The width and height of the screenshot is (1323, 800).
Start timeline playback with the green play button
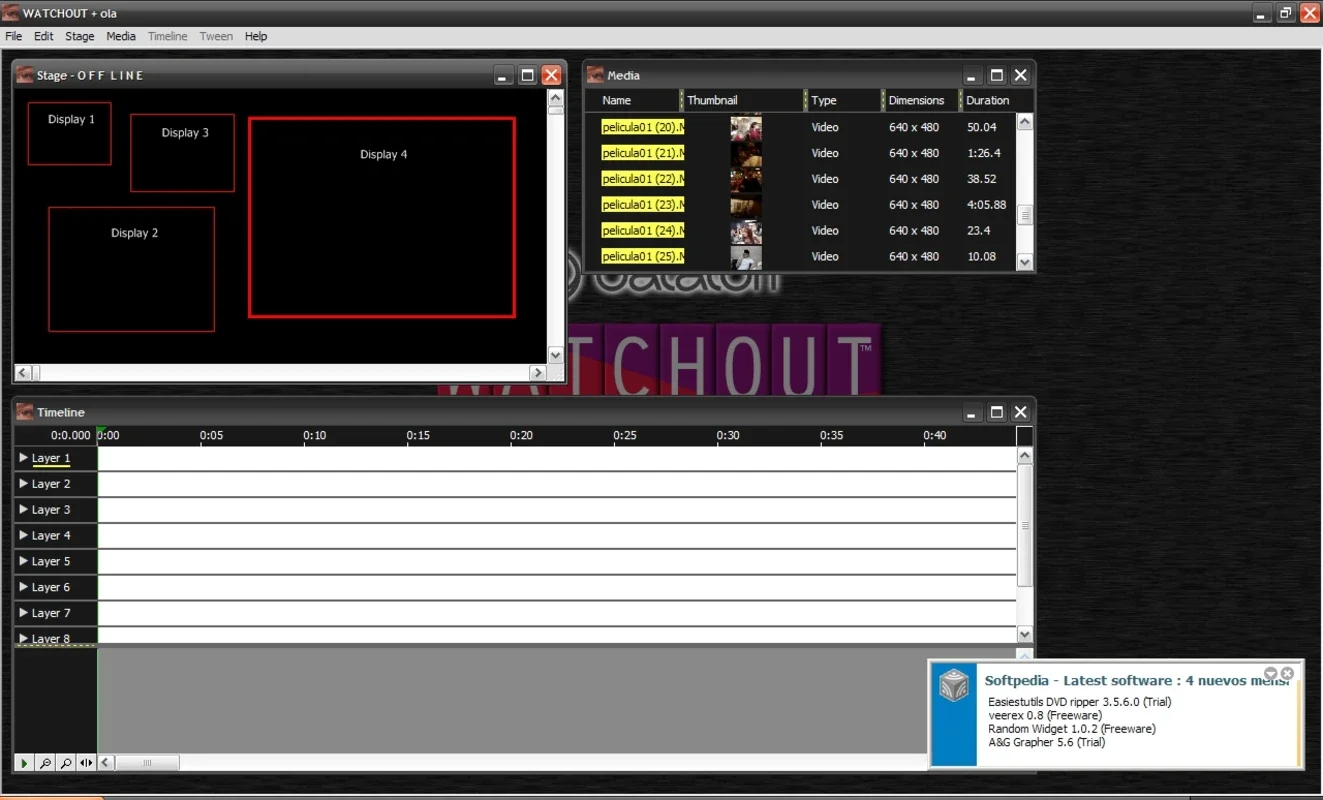pyautogui.click(x=25, y=763)
